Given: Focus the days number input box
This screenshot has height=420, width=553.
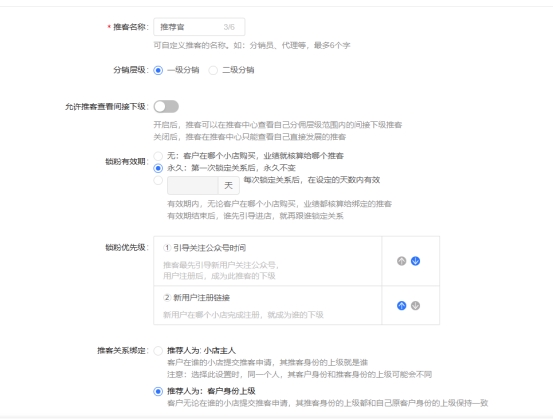Looking at the screenshot, I should pyautogui.click(x=193, y=185).
